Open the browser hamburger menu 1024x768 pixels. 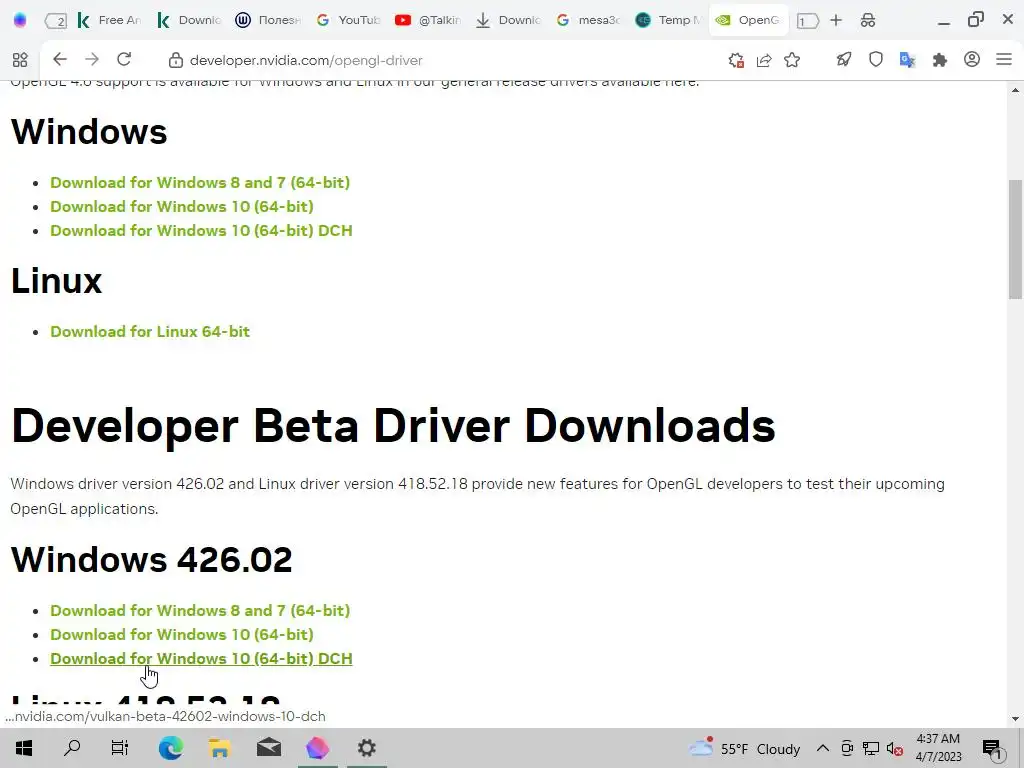[x=1004, y=59]
